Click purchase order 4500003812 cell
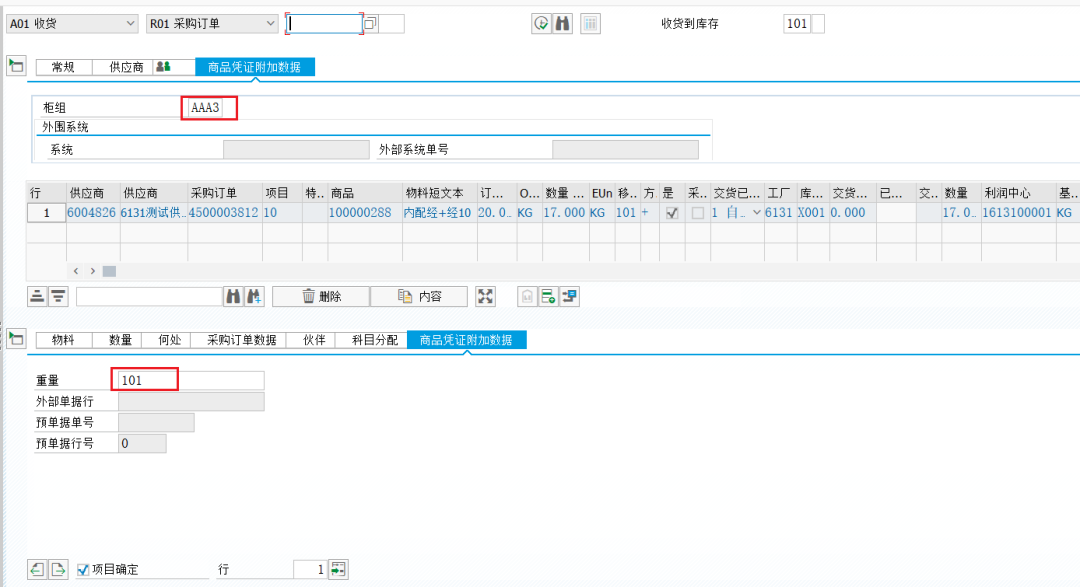 pyautogui.click(x=224, y=213)
